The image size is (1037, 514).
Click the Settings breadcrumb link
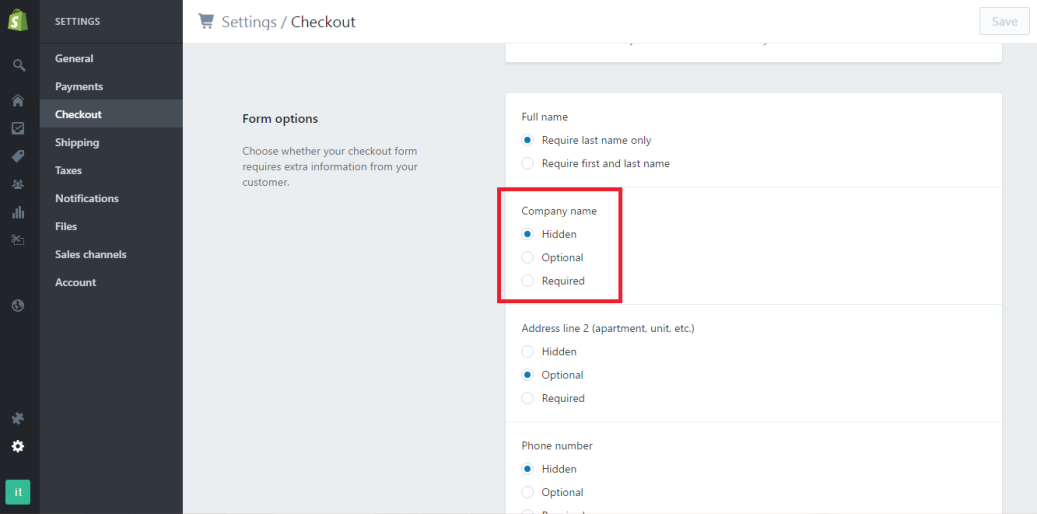(249, 22)
